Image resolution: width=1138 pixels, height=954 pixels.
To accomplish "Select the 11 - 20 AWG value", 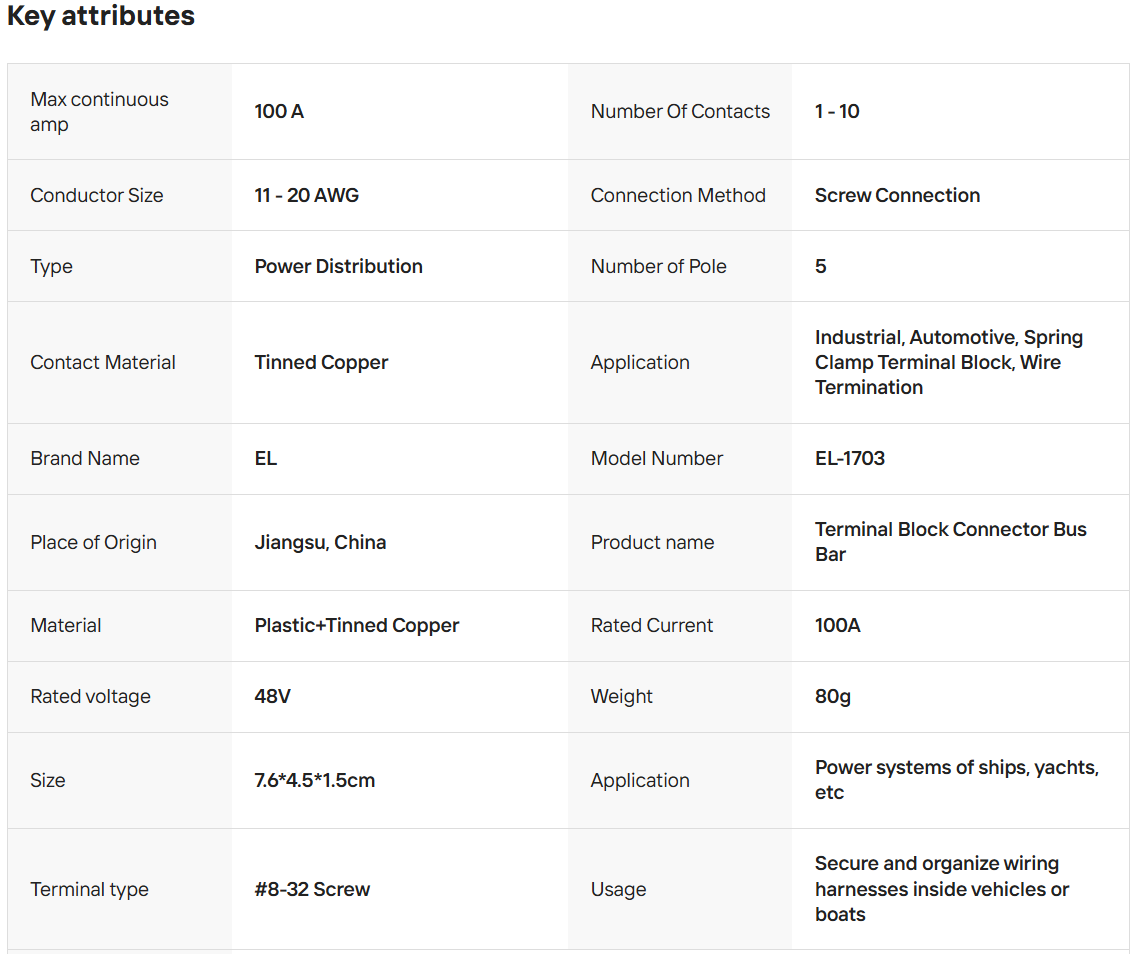I will tap(306, 195).
